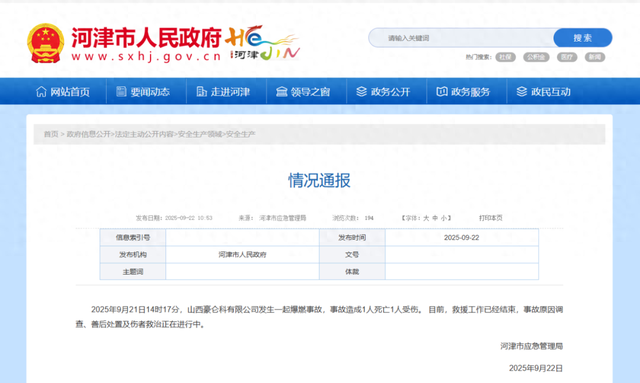The height and width of the screenshot is (383, 640).
Task: Click the 河津市人民政府 site title text
Action: tap(146, 38)
